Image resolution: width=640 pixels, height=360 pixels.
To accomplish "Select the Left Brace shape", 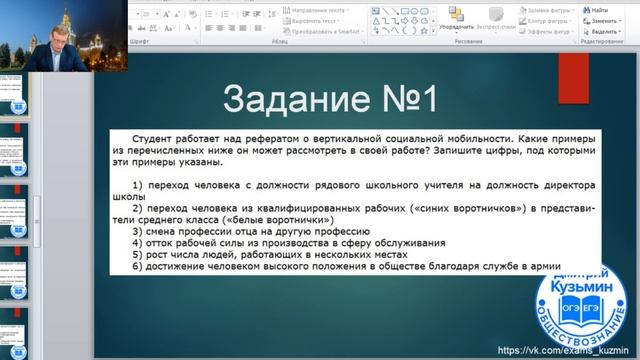I will click(405, 31).
